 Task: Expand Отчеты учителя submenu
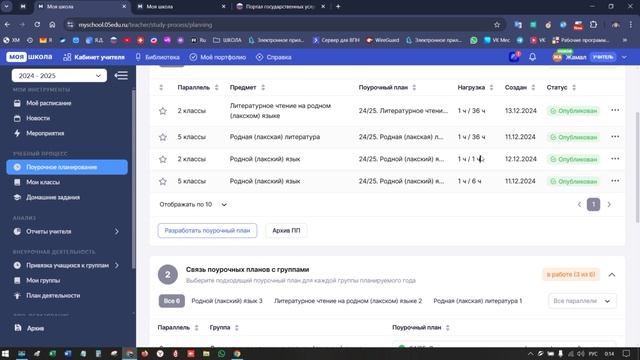117,231
